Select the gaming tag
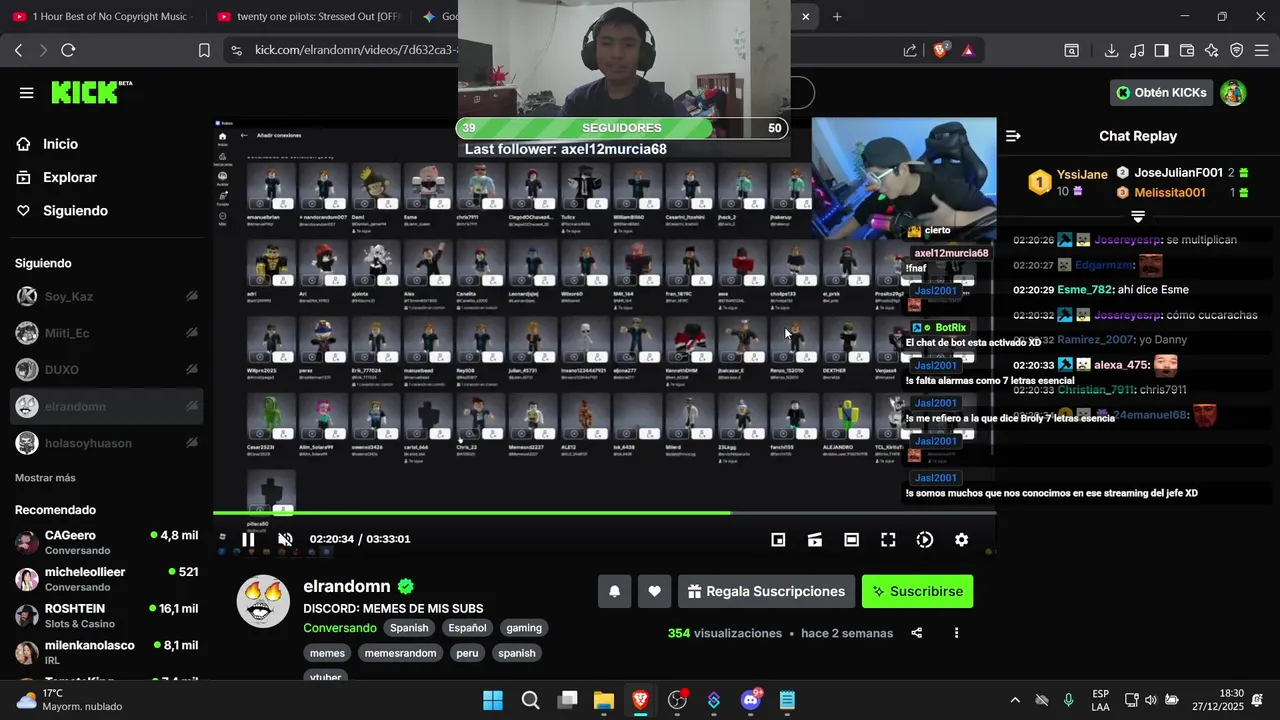Screen dimensions: 1280x720 pos(524,628)
